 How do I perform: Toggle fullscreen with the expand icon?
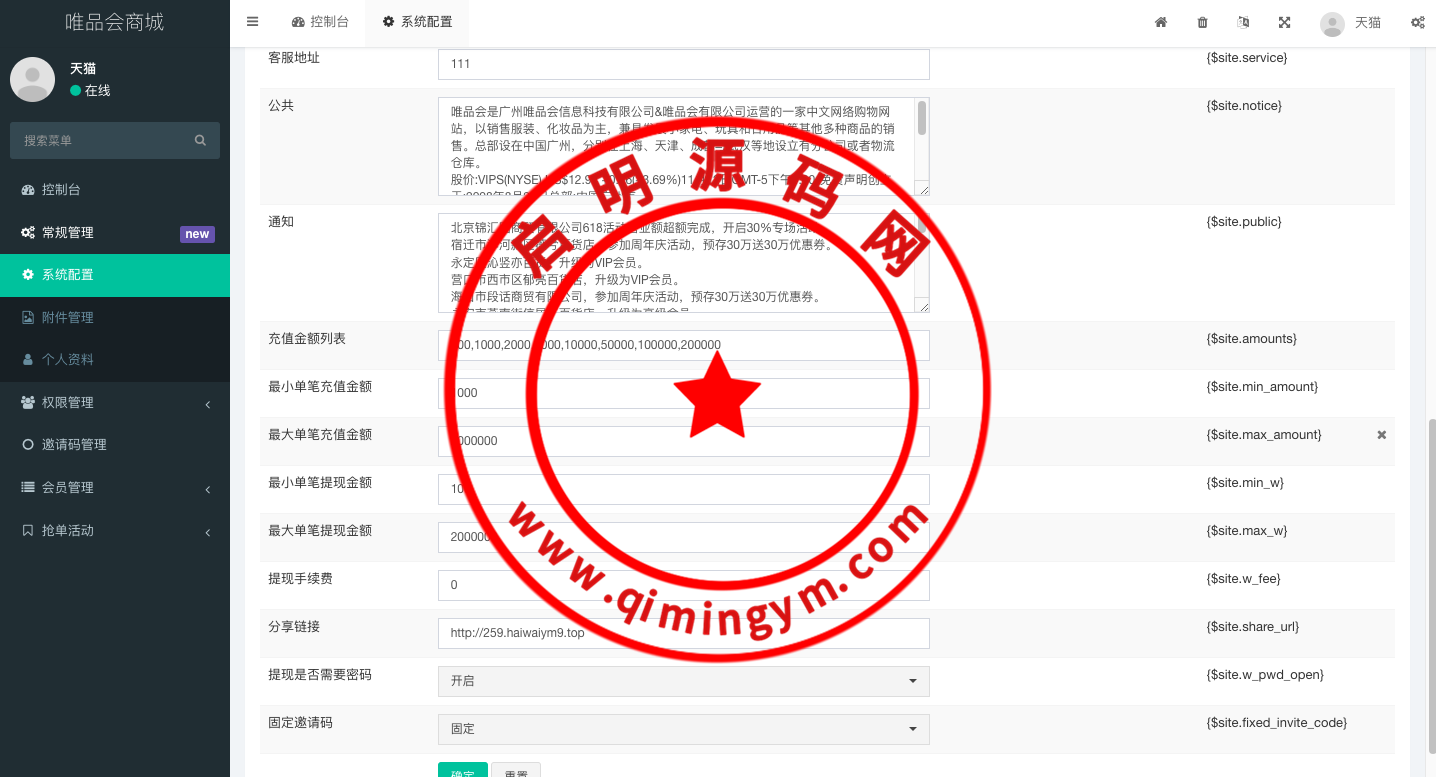pyautogui.click(x=1284, y=22)
